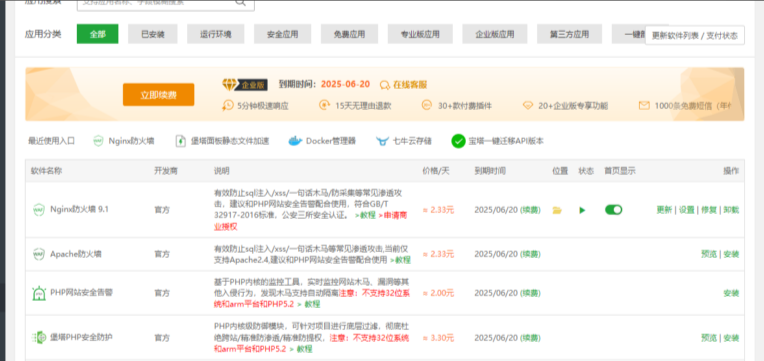
Task: Click 预览 in 堡塔PHP安全防护 row
Action: [x=709, y=338]
